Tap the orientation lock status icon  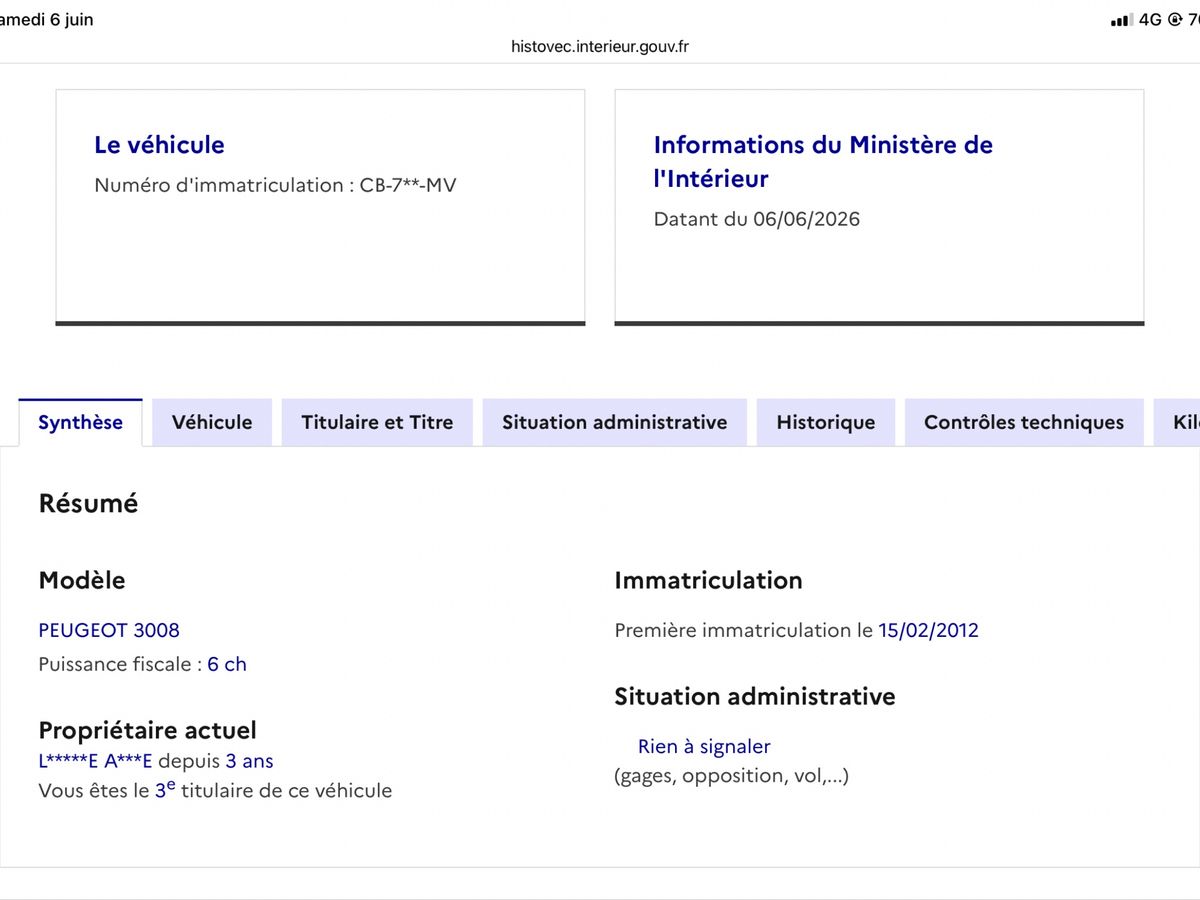click(1175, 20)
